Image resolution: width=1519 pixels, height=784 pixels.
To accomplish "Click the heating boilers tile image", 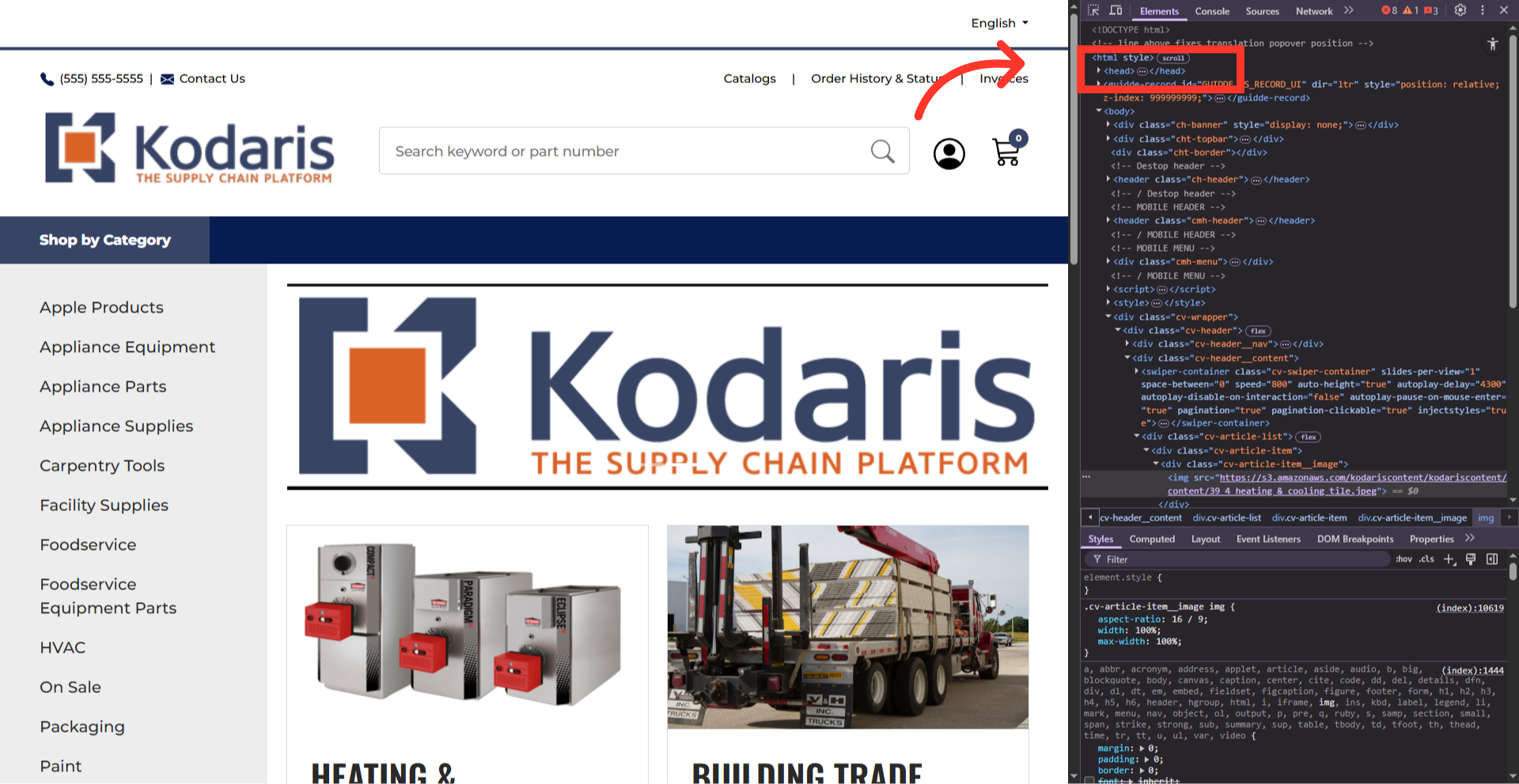I will (x=468, y=627).
